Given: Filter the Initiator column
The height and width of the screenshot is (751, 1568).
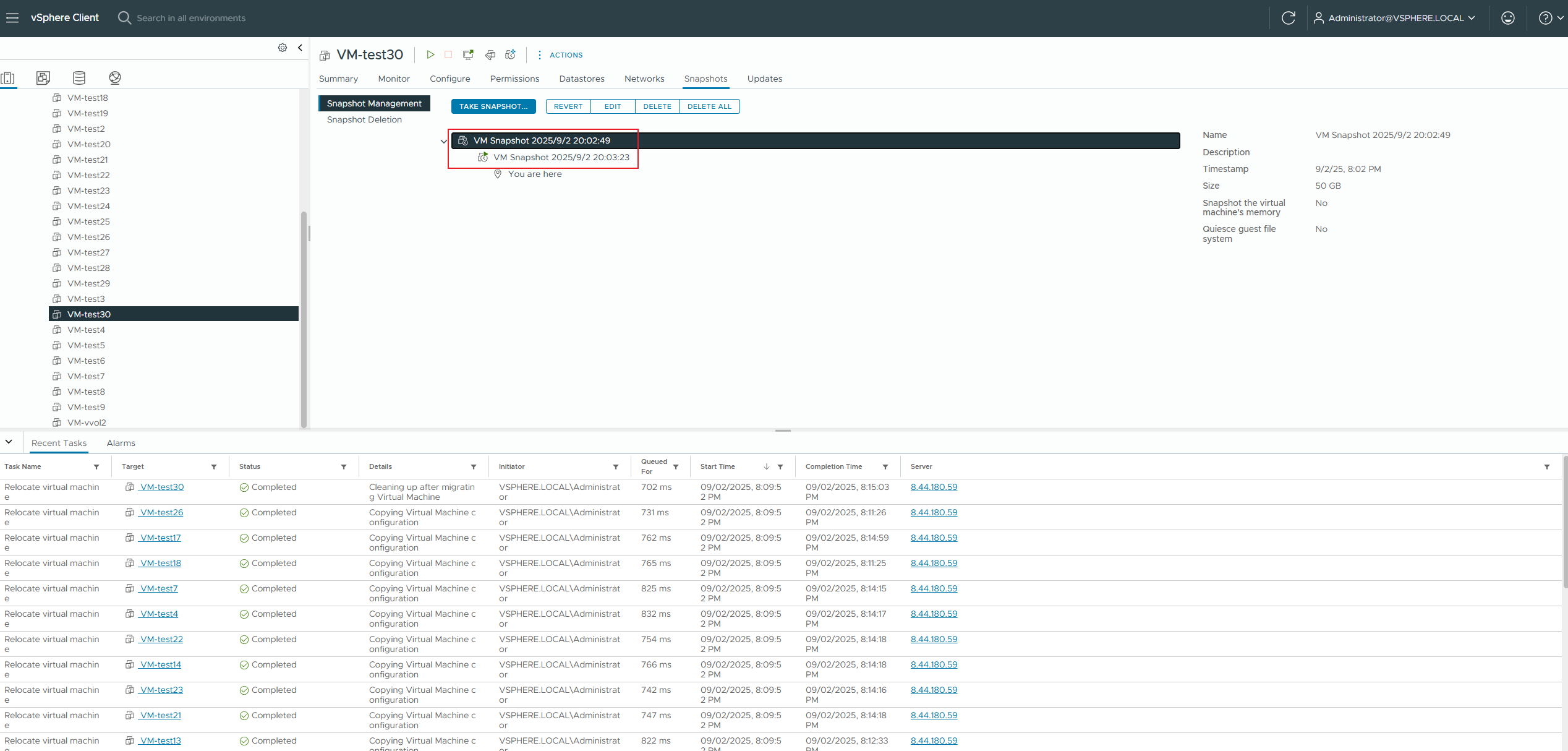Looking at the screenshot, I should point(616,467).
